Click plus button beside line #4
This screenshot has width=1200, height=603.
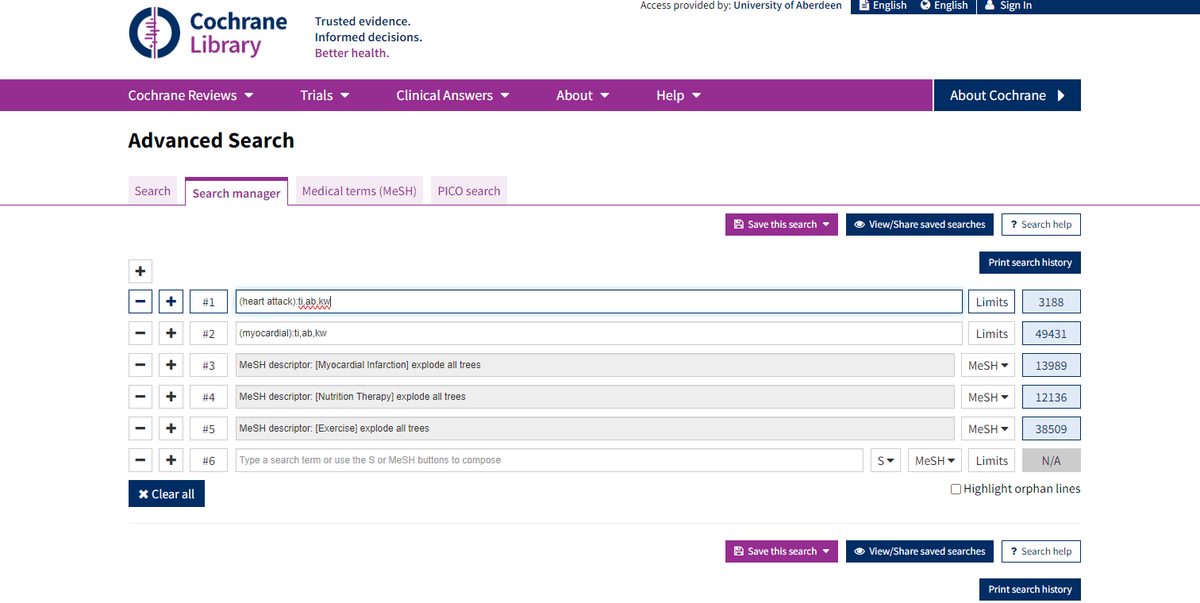tap(172, 397)
